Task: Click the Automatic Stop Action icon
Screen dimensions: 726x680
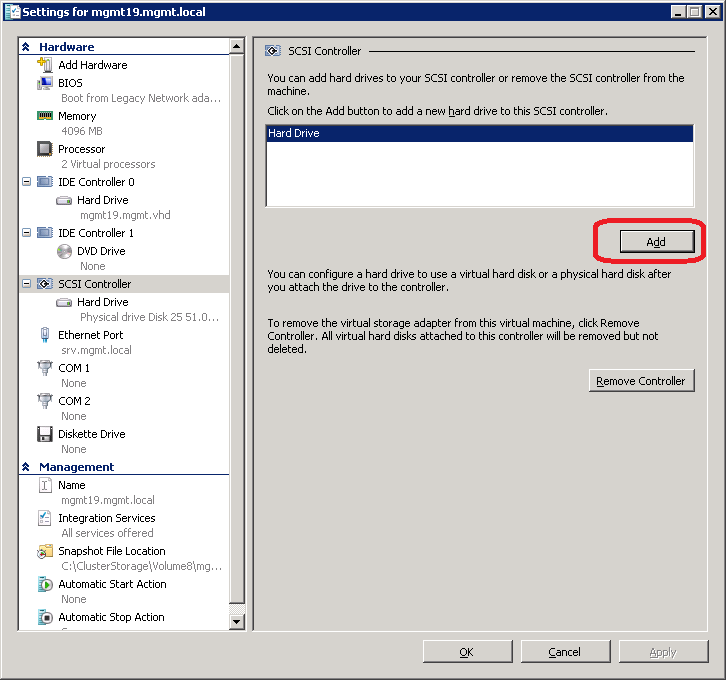Action: tap(45, 617)
